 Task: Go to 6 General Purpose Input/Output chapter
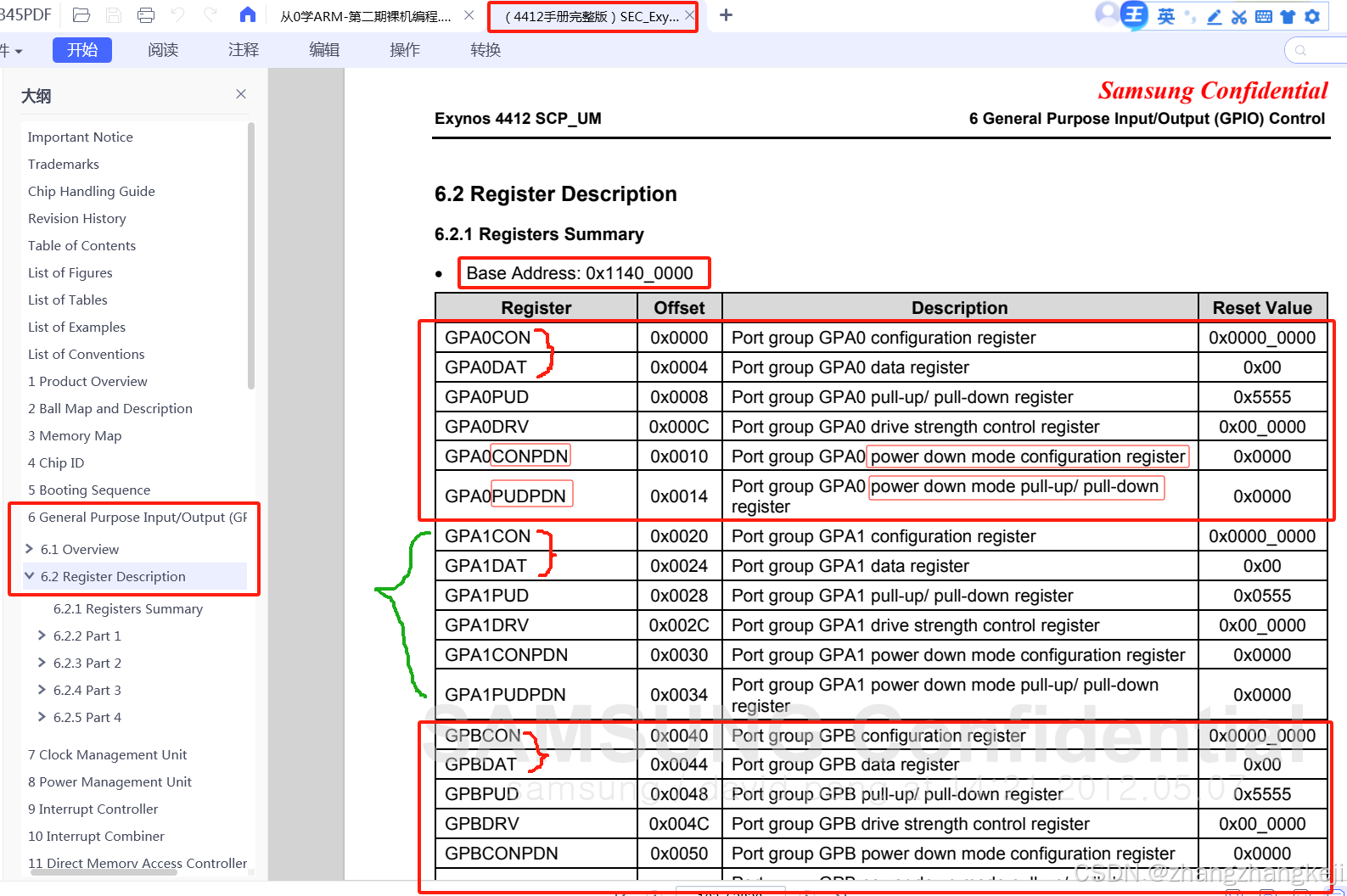pos(138,517)
